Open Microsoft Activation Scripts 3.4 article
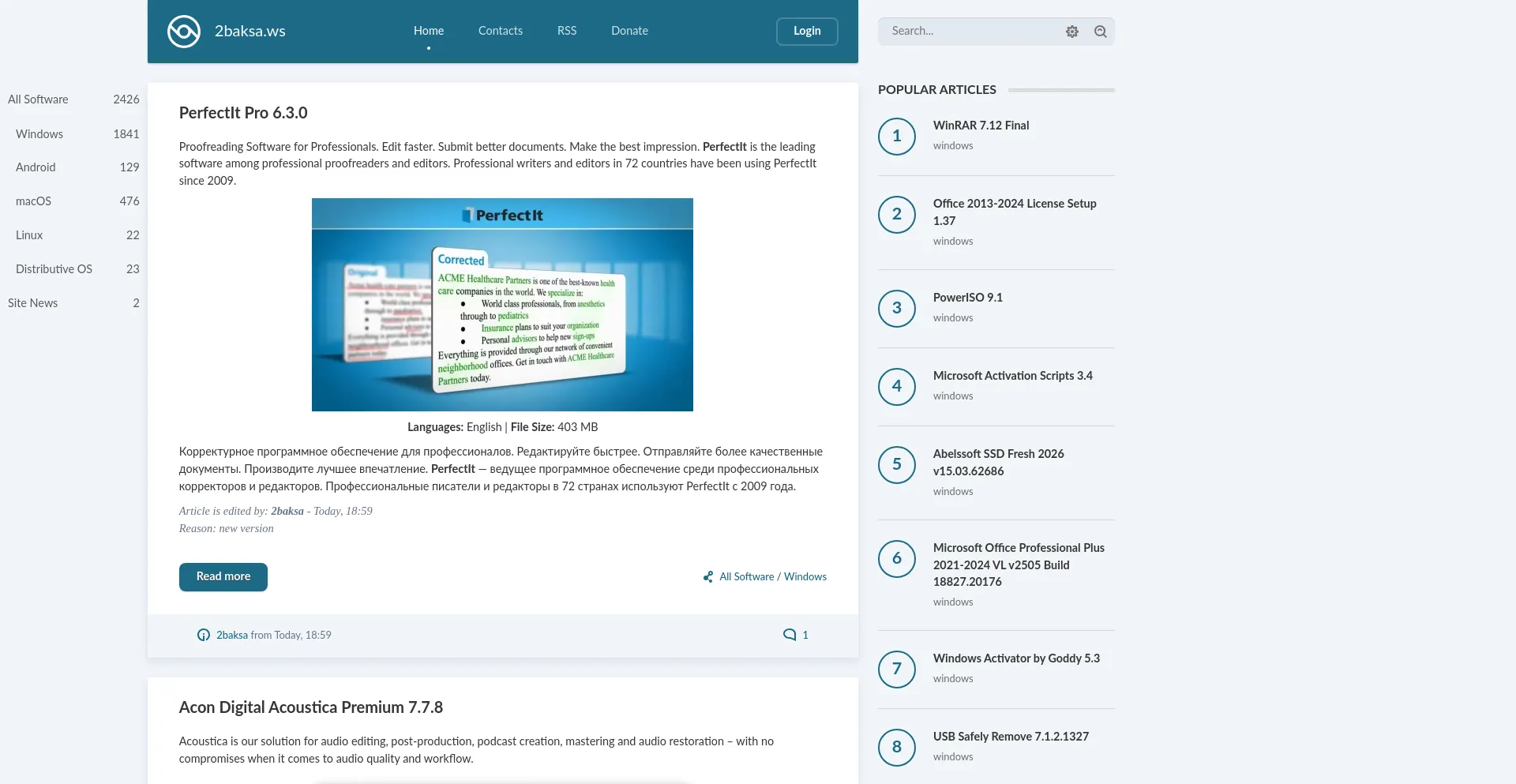 (1013, 376)
